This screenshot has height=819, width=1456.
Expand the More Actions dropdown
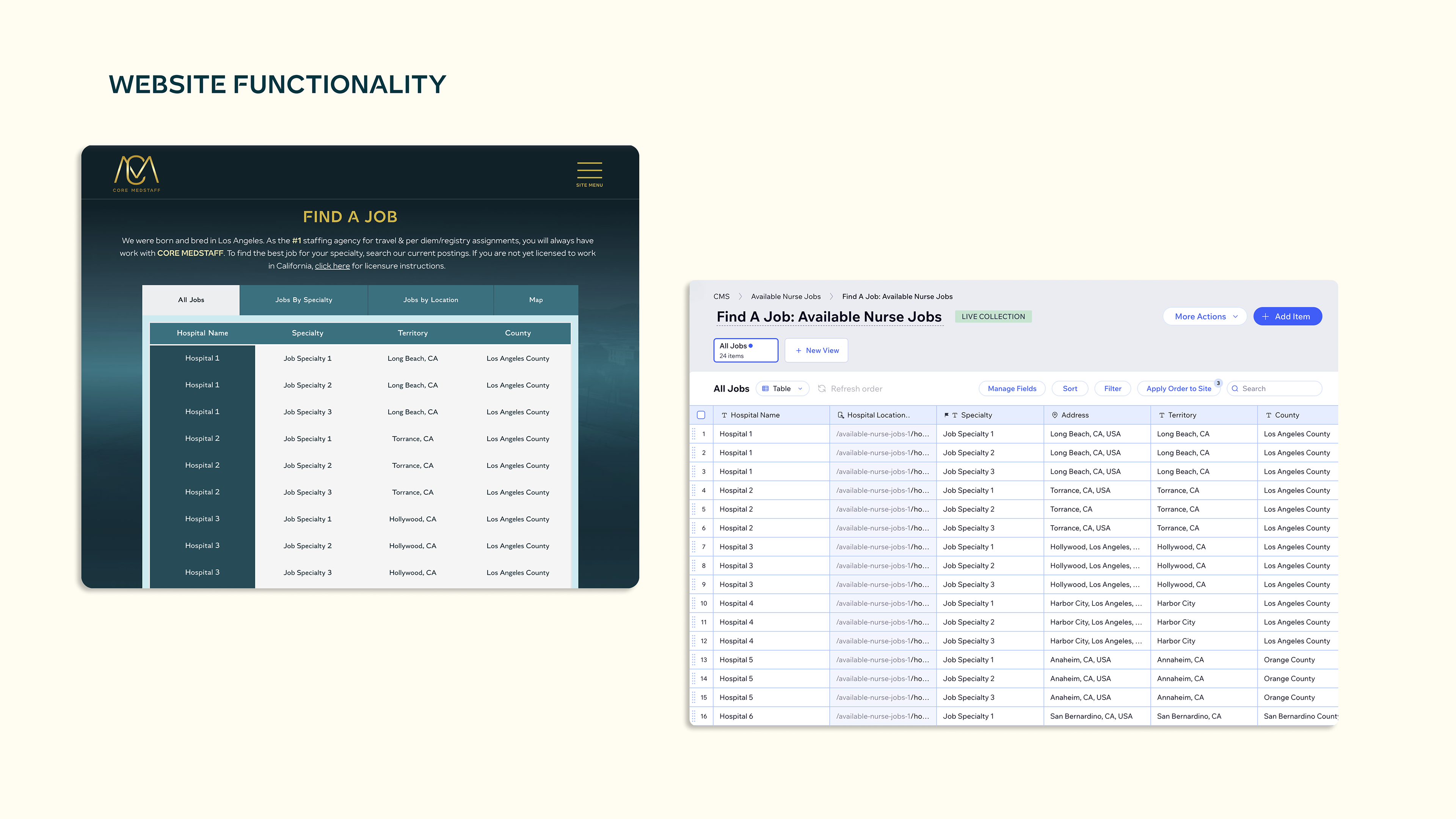[1205, 317]
